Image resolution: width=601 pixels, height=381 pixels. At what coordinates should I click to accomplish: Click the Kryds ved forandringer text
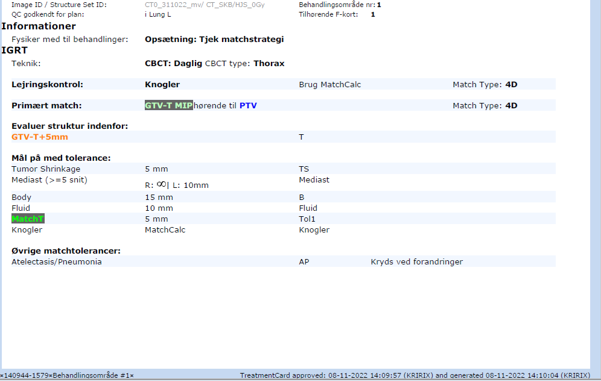[x=417, y=262]
